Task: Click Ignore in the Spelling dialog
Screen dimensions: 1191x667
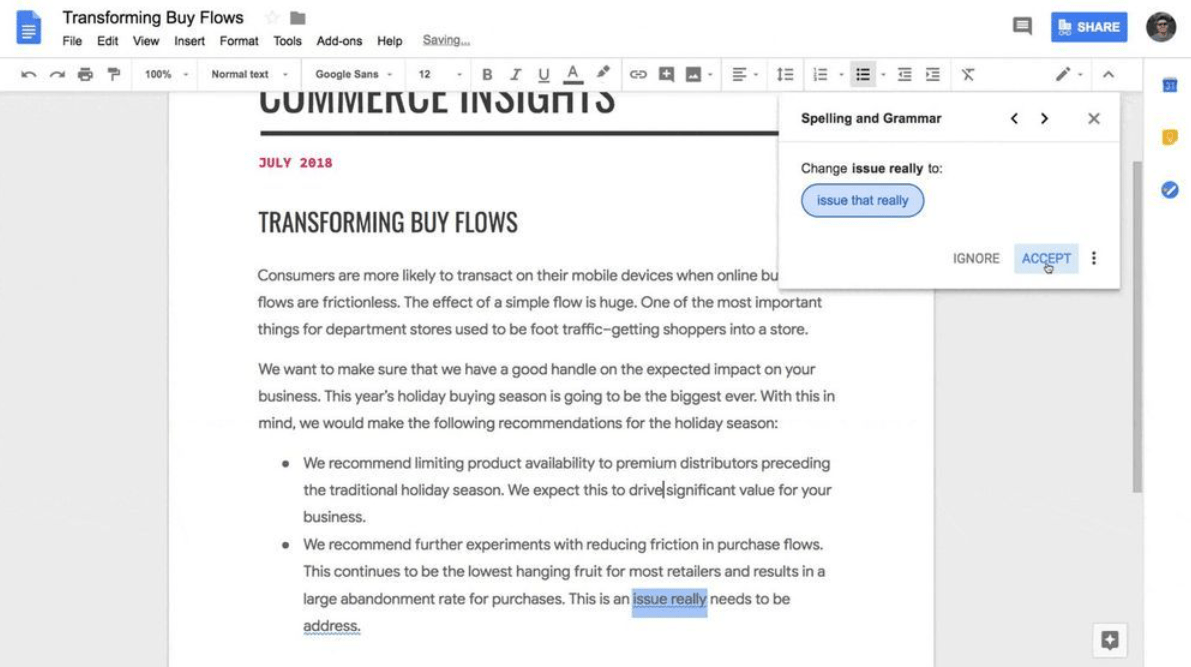Action: pos(975,258)
